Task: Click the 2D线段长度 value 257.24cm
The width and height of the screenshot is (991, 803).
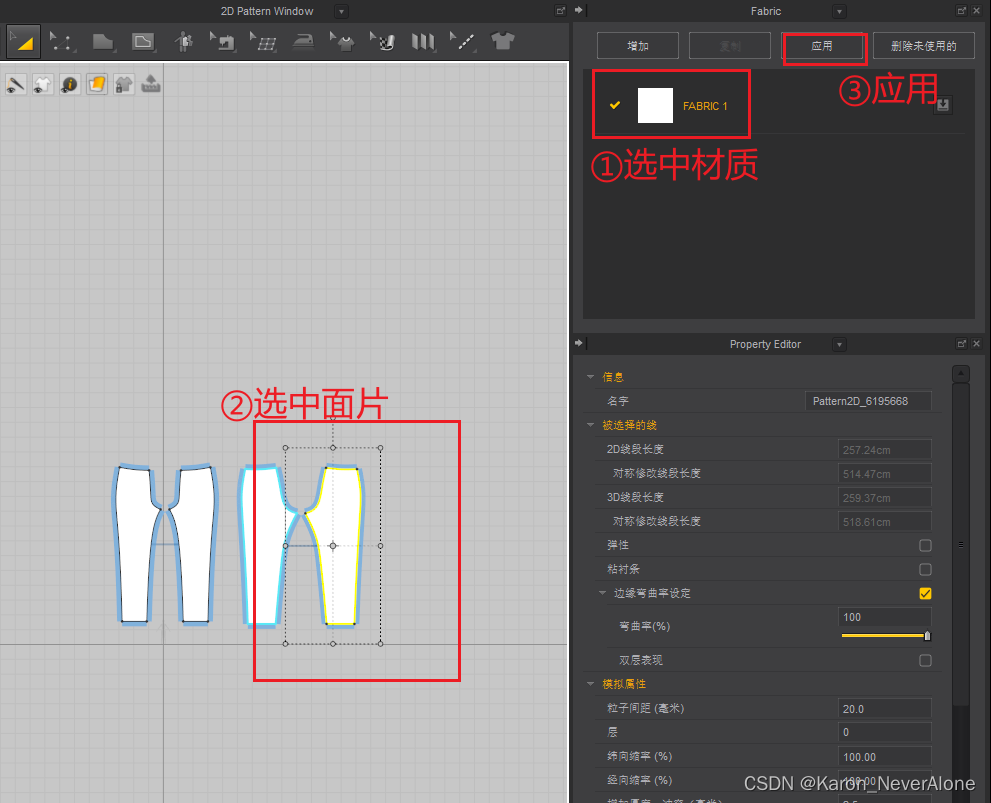Action: [884, 450]
